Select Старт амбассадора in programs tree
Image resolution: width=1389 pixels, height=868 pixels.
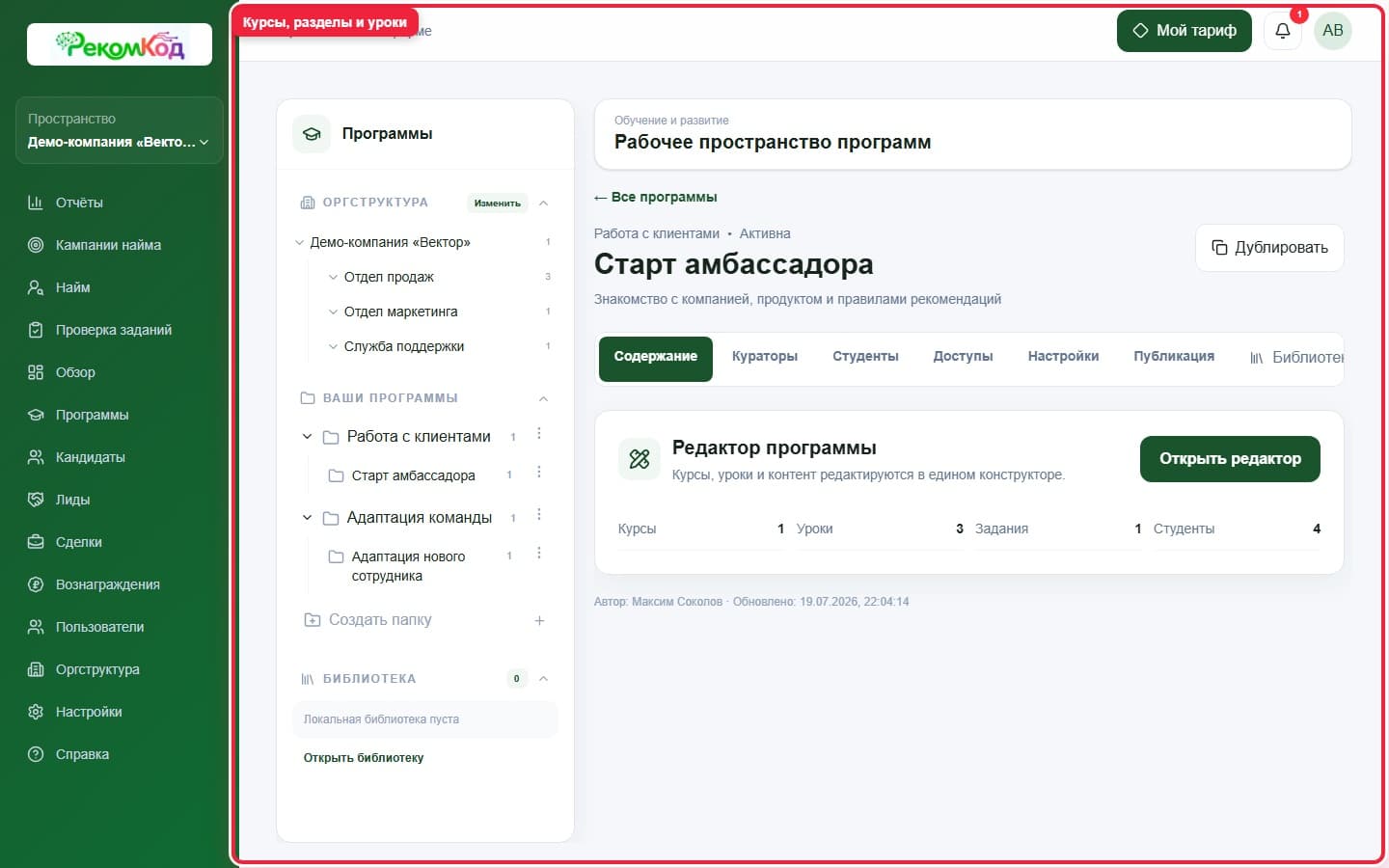click(413, 475)
